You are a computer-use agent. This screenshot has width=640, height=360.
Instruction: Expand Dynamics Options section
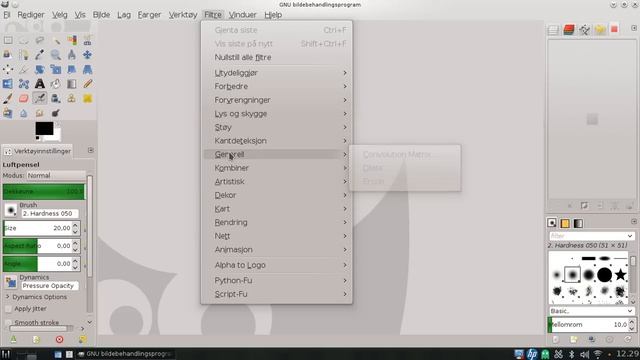pos(7,297)
